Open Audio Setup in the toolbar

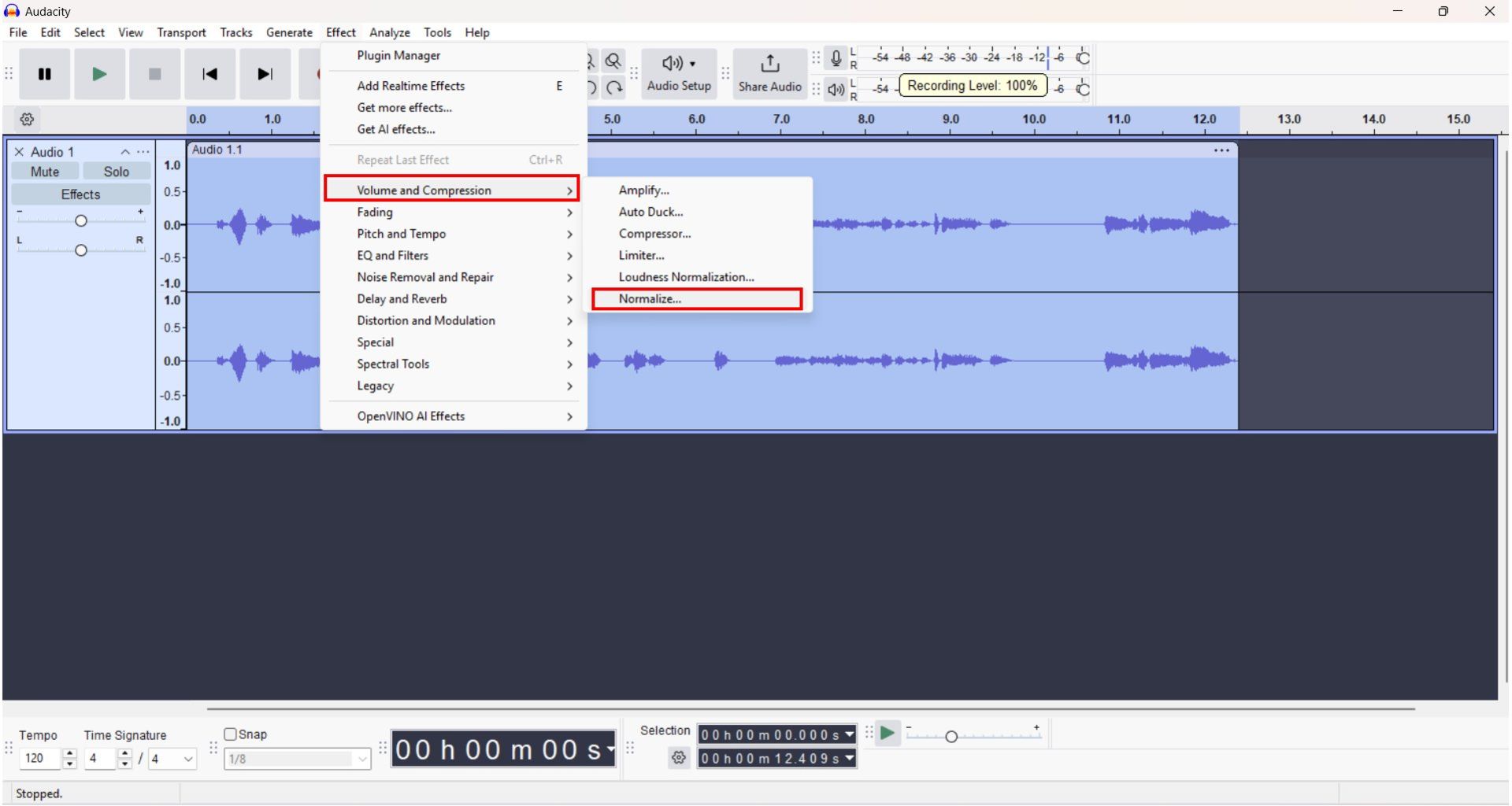tap(678, 74)
